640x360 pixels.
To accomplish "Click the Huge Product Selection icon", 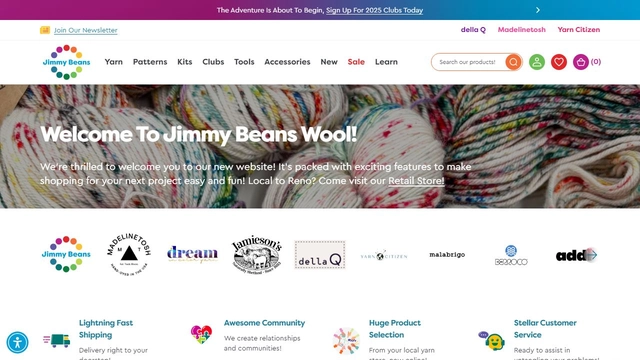I will (346, 340).
